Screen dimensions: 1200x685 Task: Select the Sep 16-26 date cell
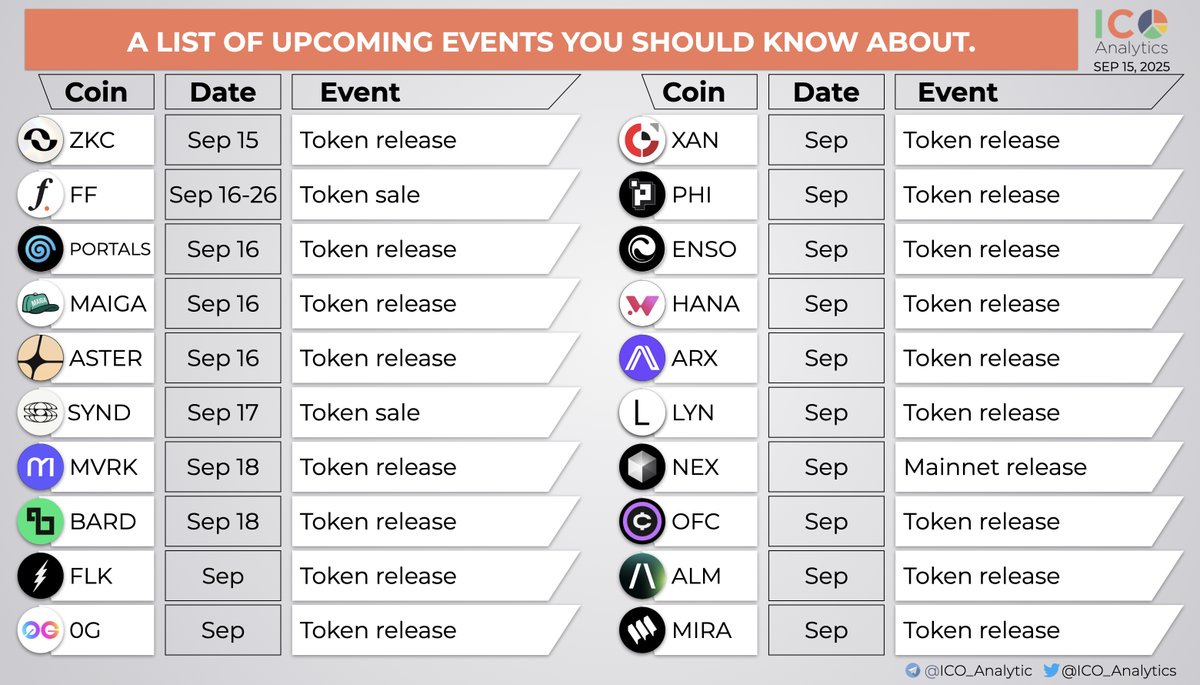point(222,195)
